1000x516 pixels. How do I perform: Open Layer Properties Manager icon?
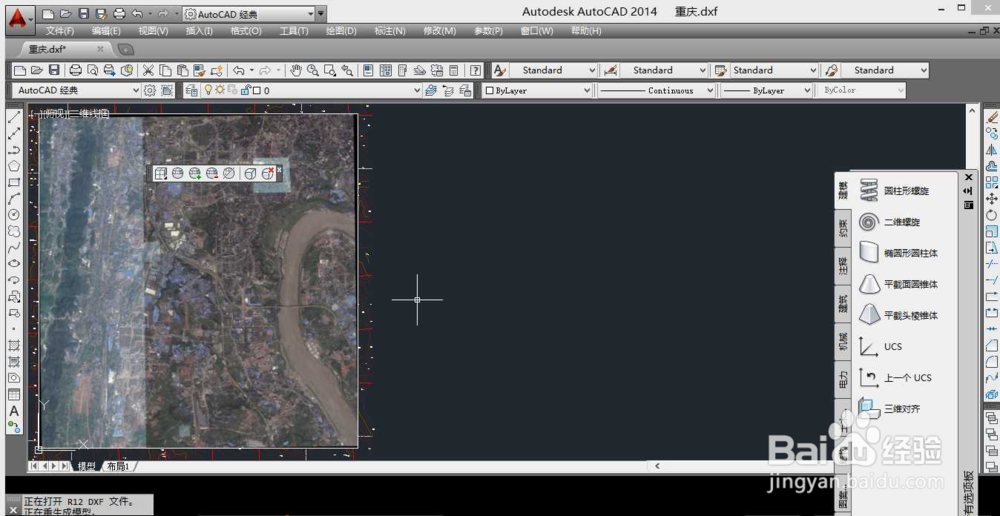pos(191,91)
